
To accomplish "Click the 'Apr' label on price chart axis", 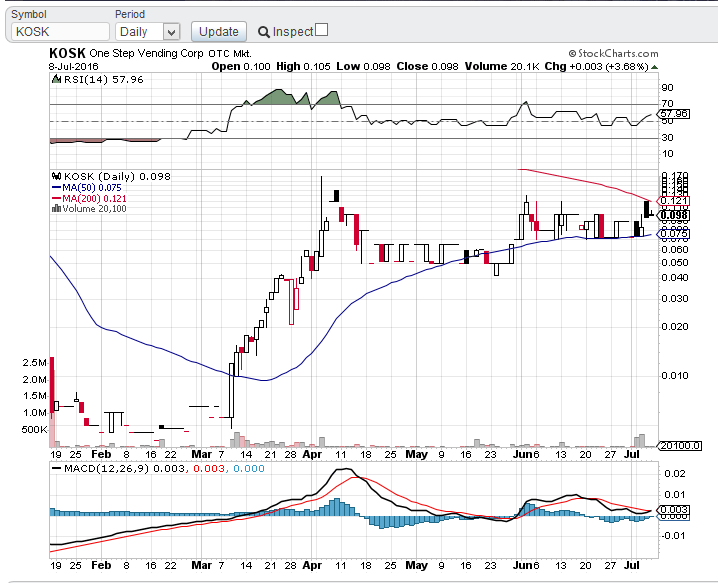I will [x=312, y=454].
